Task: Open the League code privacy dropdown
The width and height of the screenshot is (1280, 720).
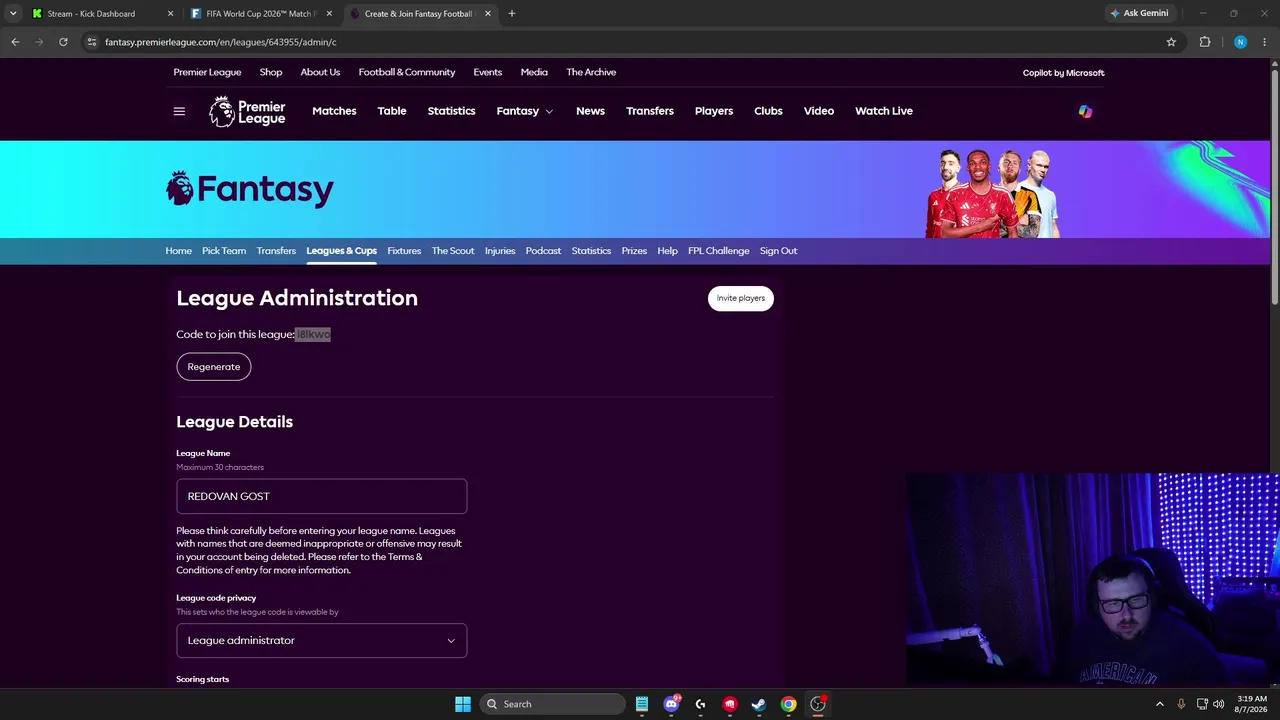Action: 322,640
